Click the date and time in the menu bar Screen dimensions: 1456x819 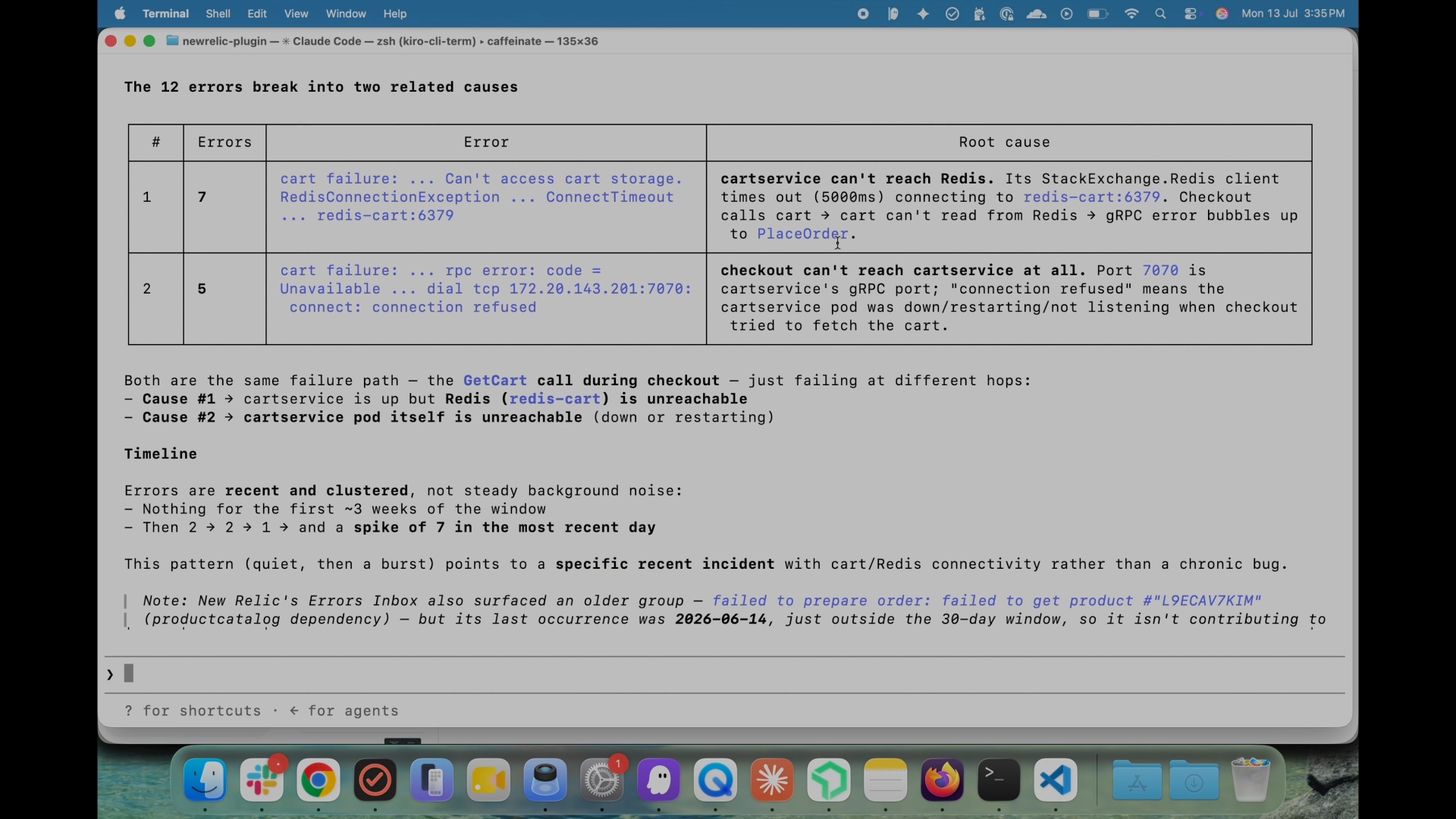[x=1294, y=14]
